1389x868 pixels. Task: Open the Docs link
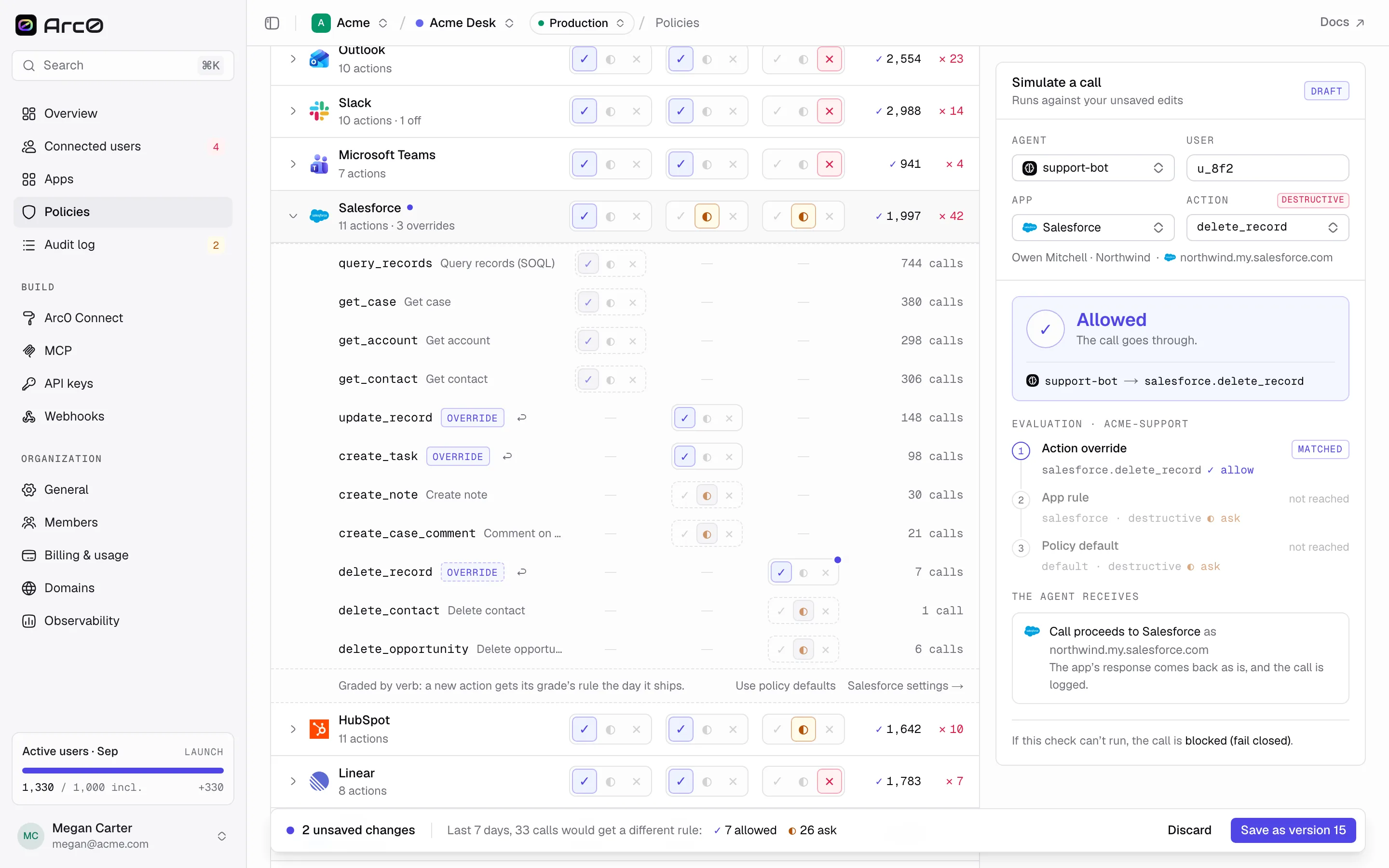(1342, 22)
